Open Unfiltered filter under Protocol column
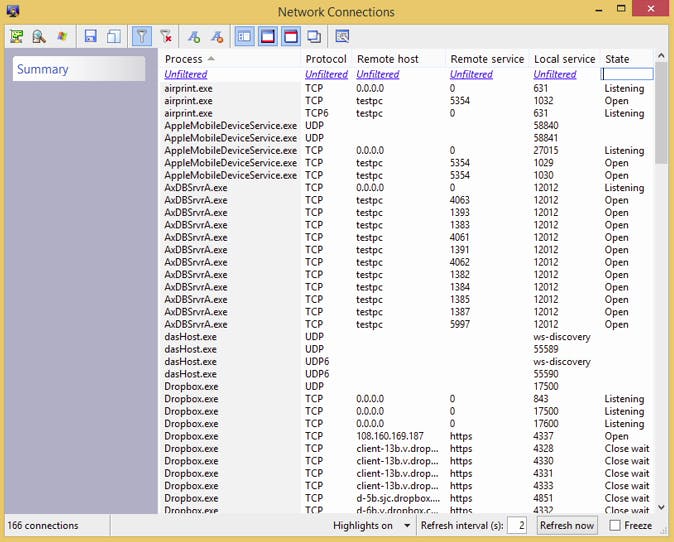The height and width of the screenshot is (542, 674). [x=326, y=74]
